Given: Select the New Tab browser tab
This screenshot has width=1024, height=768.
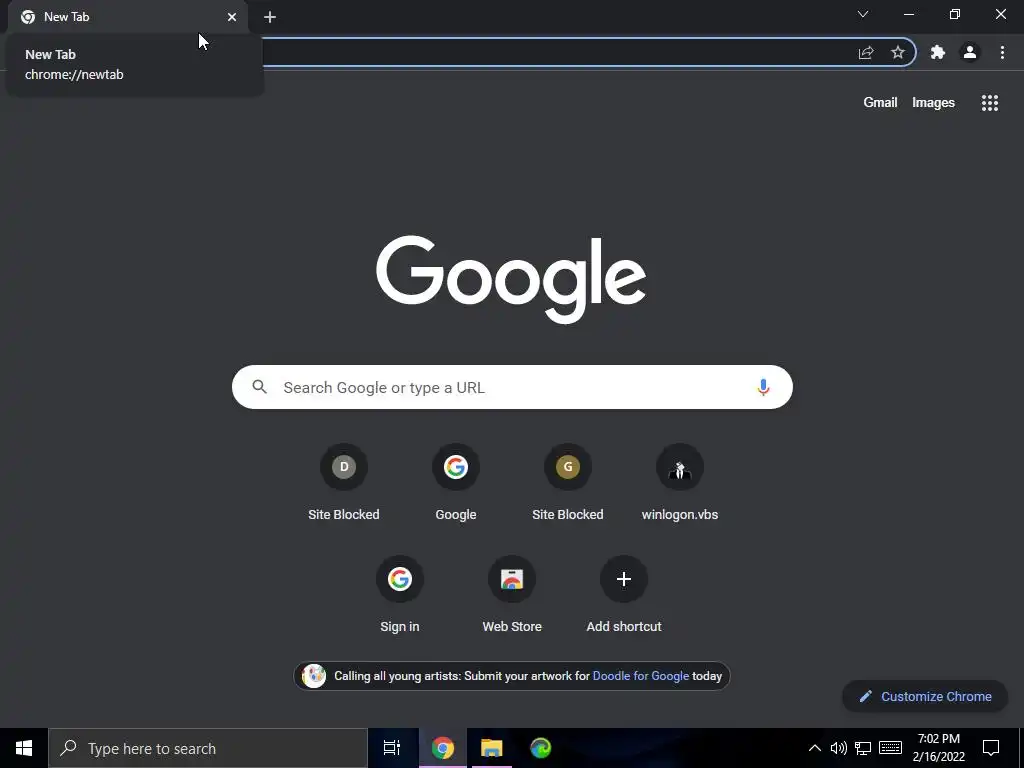Looking at the screenshot, I should tap(127, 17).
